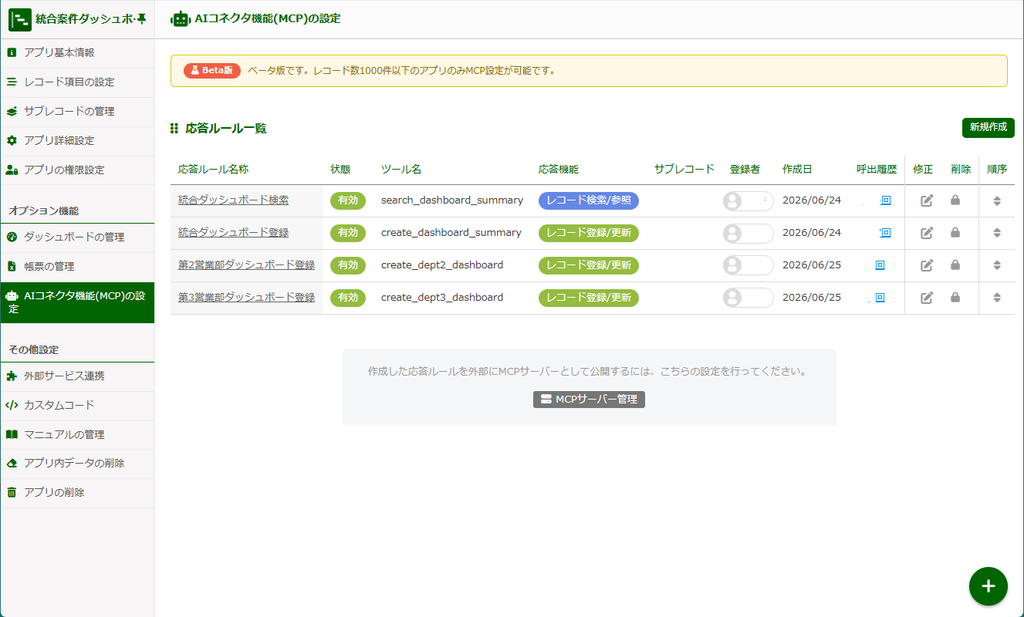
Task: Open レコード項目の設定 in sidebar
Action: point(78,82)
